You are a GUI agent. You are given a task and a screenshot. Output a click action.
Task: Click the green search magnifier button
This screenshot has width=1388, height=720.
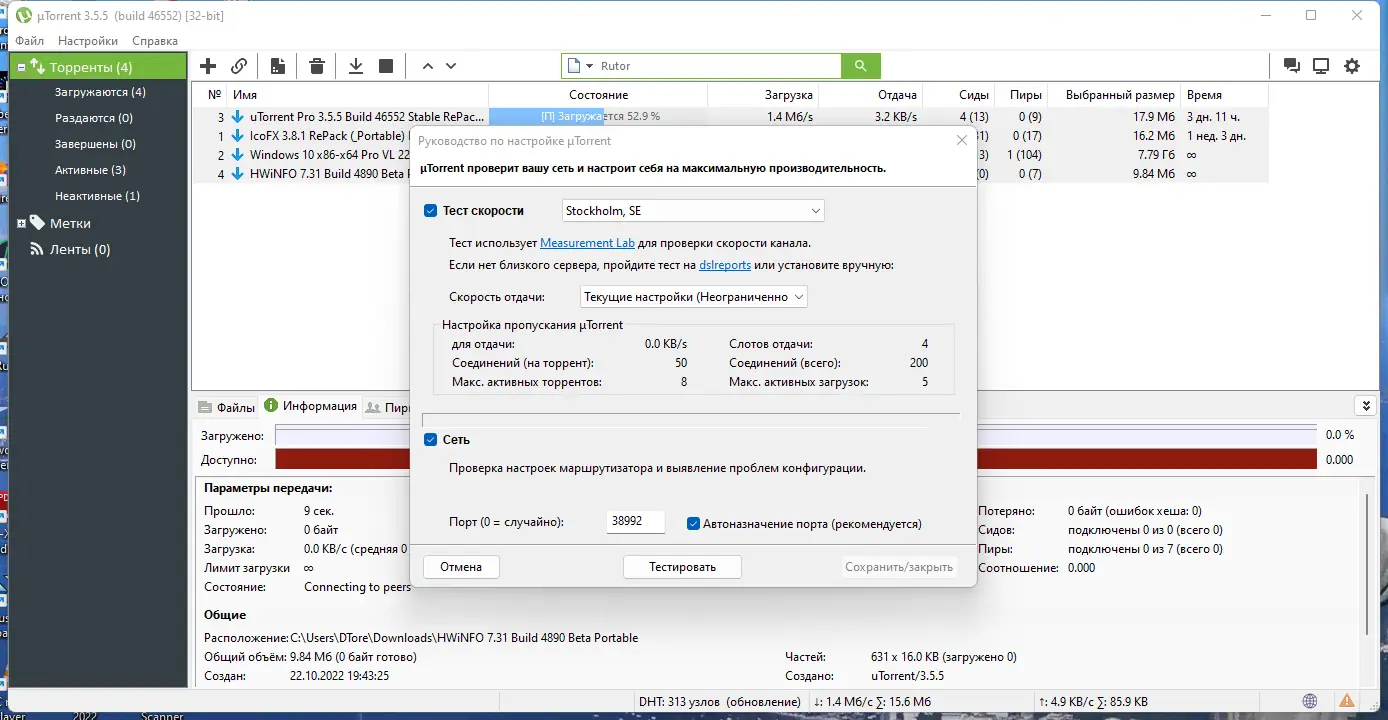[x=861, y=66]
